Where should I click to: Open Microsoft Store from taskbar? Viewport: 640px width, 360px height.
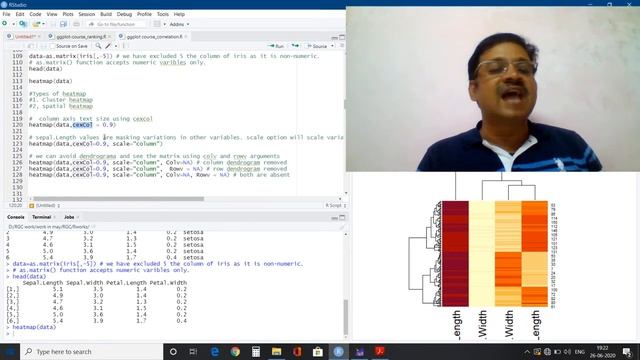[318, 351]
